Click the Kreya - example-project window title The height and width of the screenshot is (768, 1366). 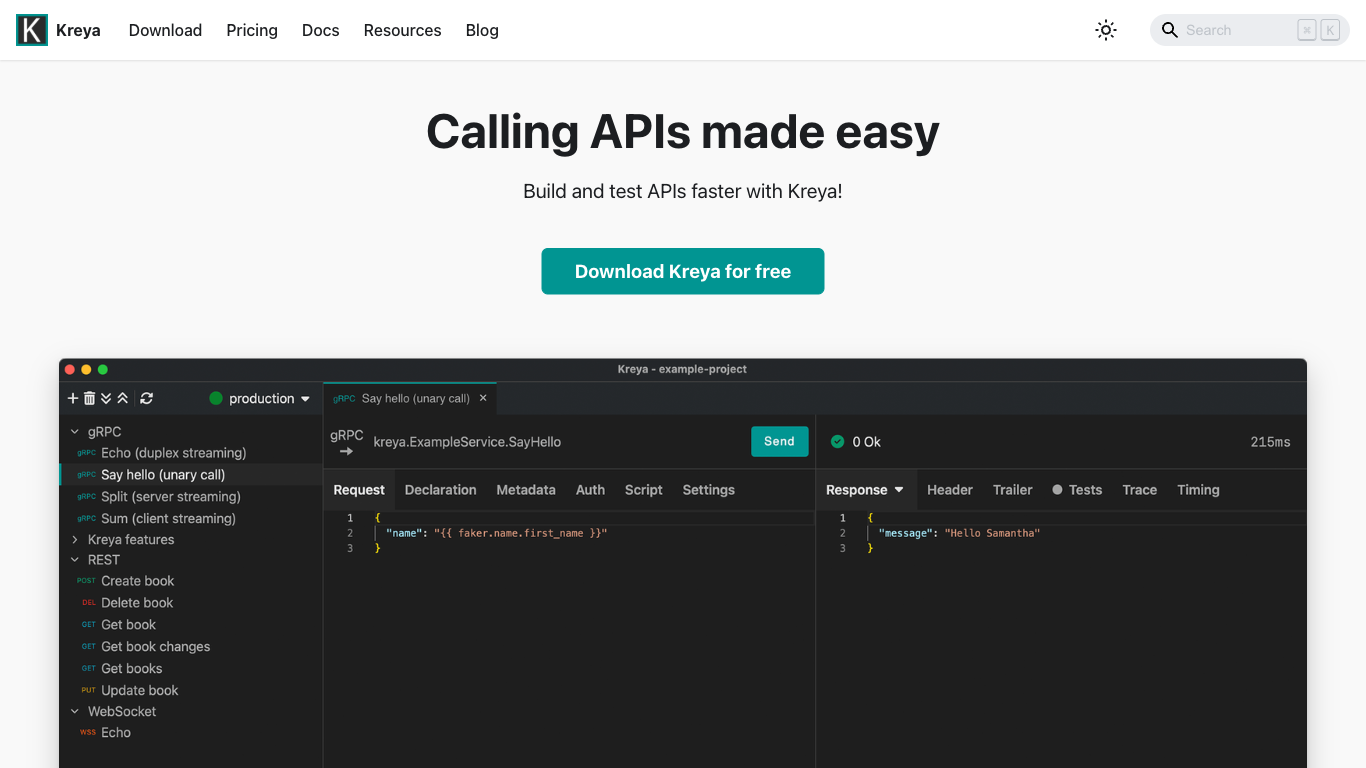pos(682,369)
